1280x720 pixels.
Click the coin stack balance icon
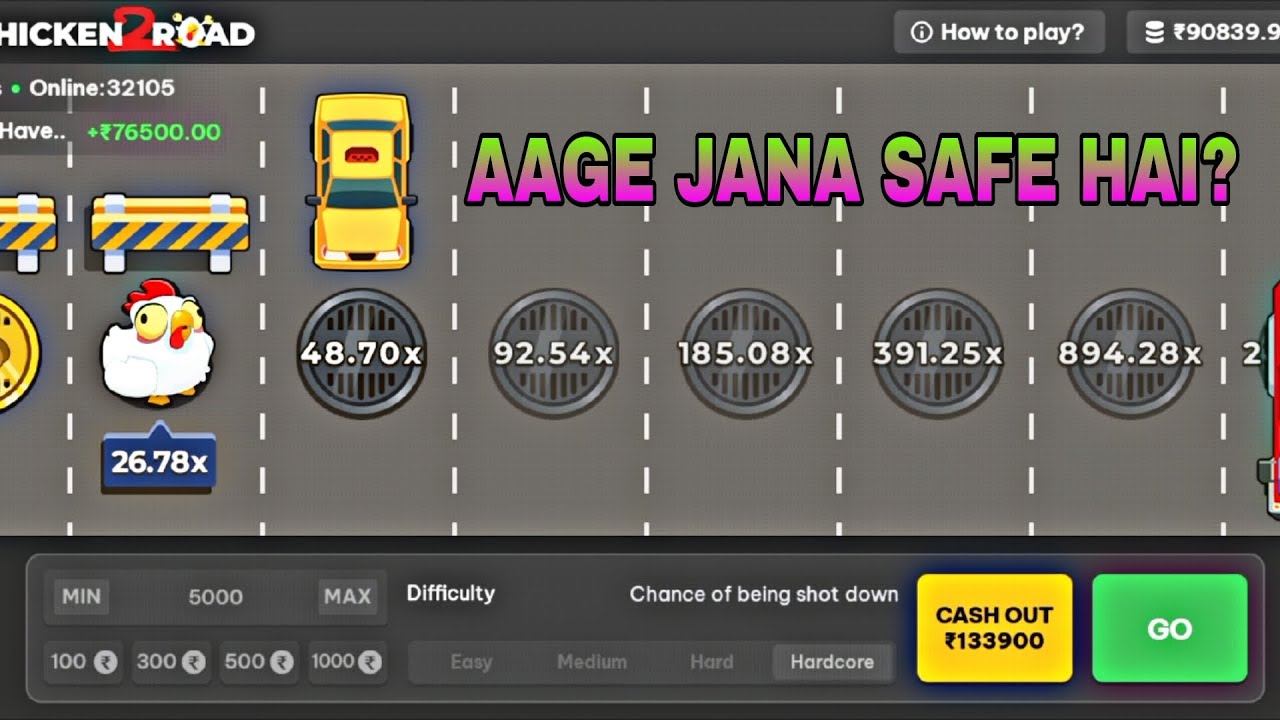tap(1155, 32)
